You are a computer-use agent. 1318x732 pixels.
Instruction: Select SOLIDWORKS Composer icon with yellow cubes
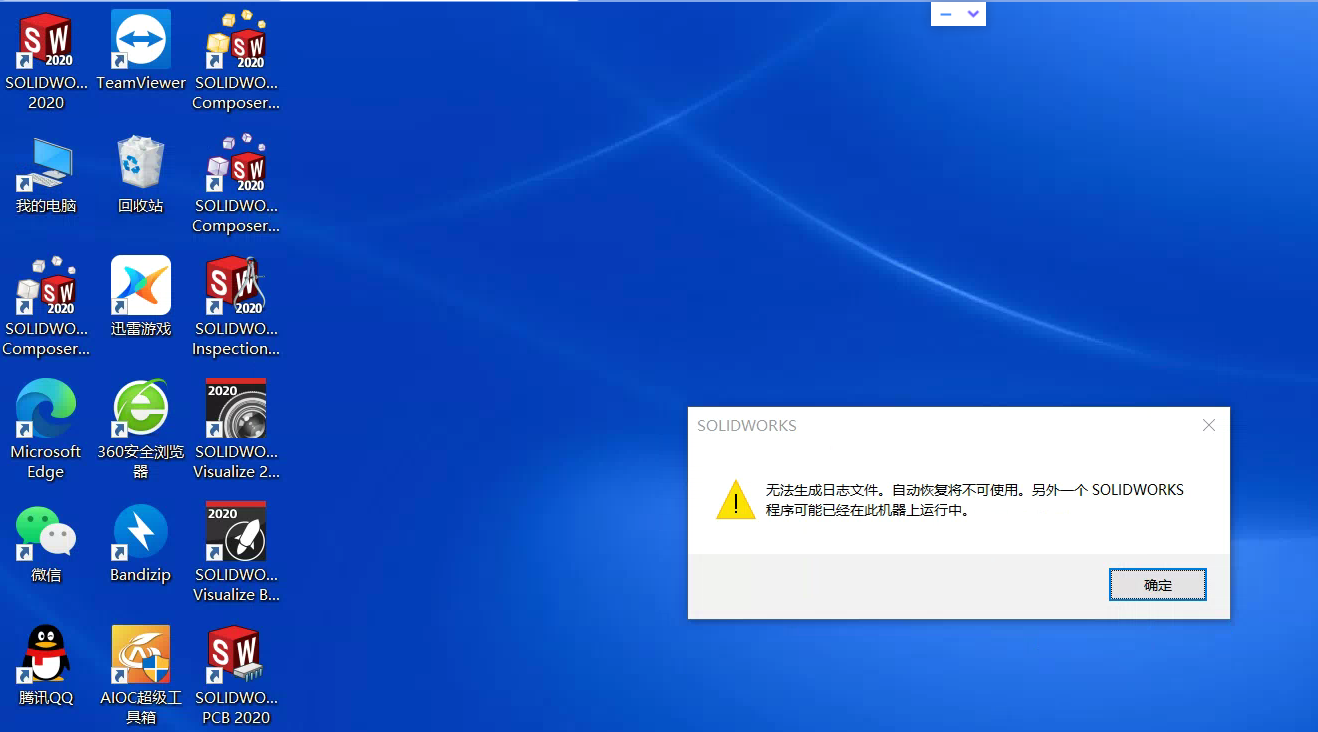[236, 40]
